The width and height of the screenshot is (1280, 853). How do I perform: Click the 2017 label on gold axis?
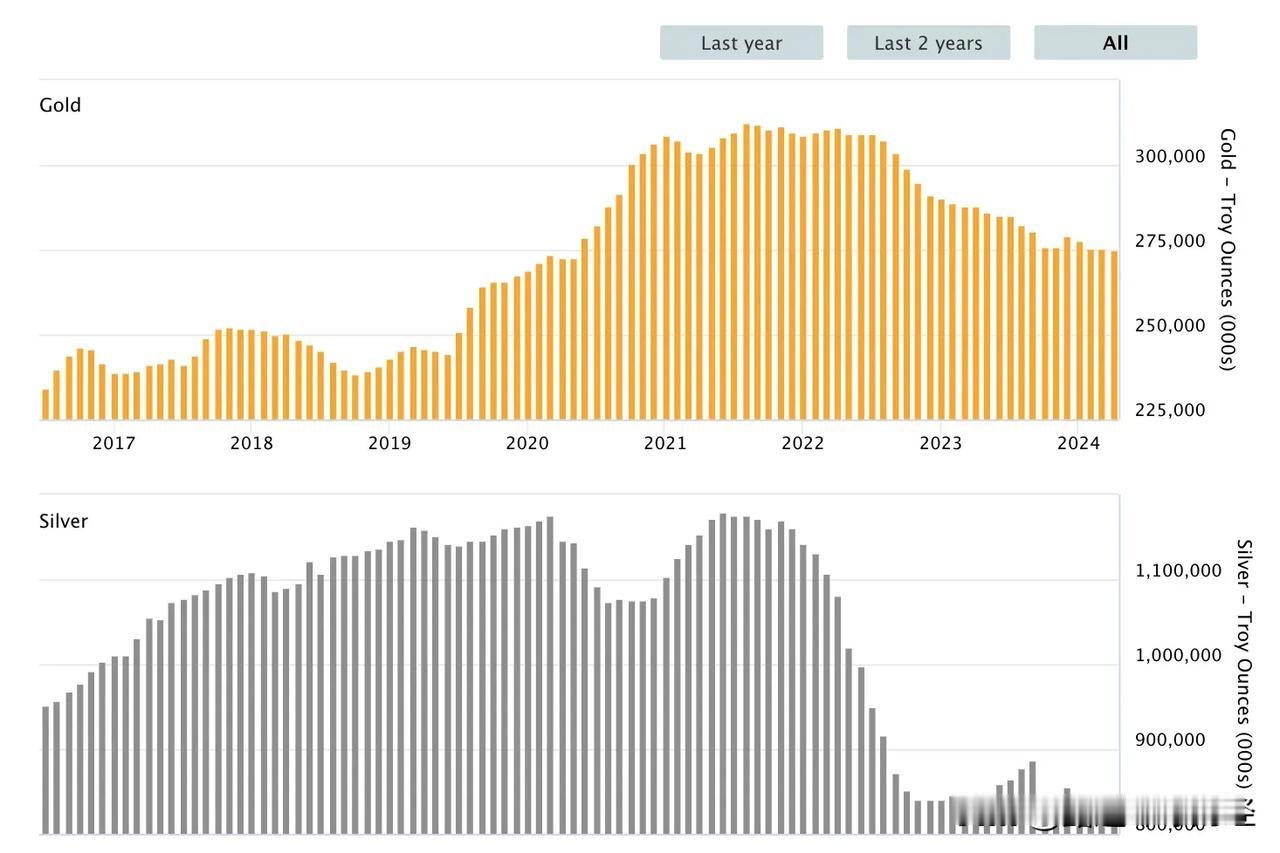(113, 443)
